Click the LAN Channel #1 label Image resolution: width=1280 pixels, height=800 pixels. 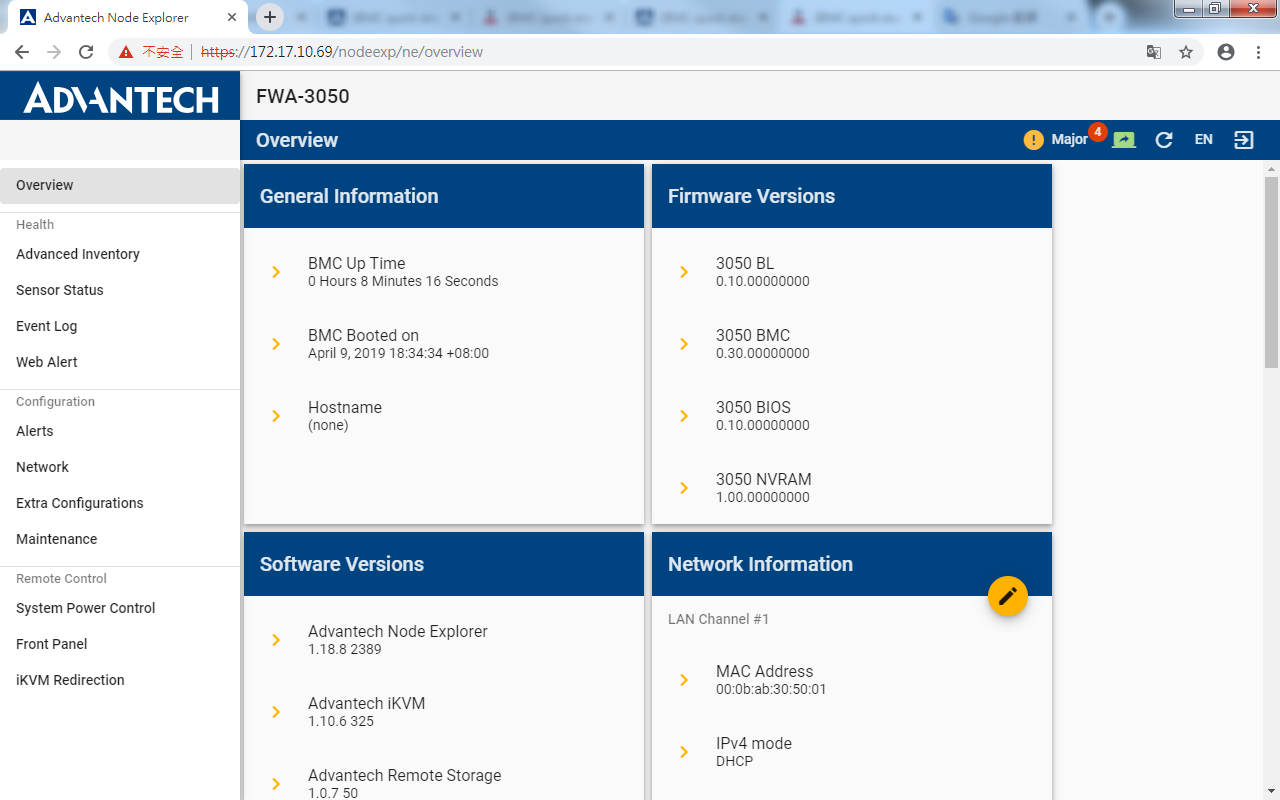coord(719,619)
